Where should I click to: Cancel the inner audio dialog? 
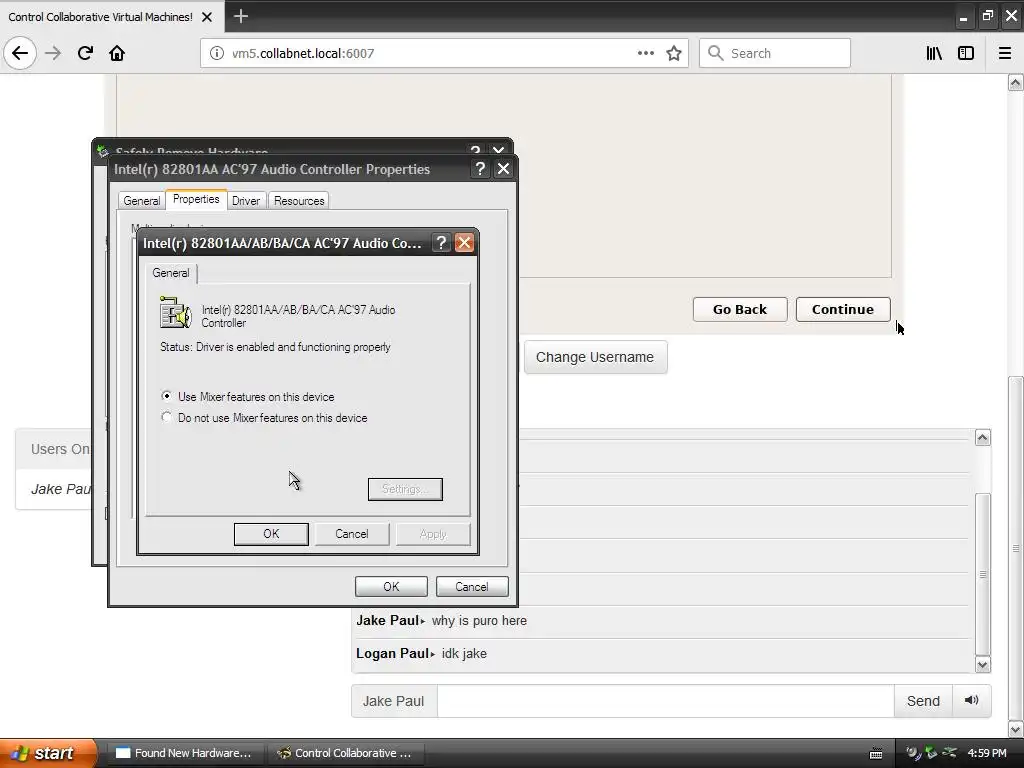pyautogui.click(x=352, y=534)
